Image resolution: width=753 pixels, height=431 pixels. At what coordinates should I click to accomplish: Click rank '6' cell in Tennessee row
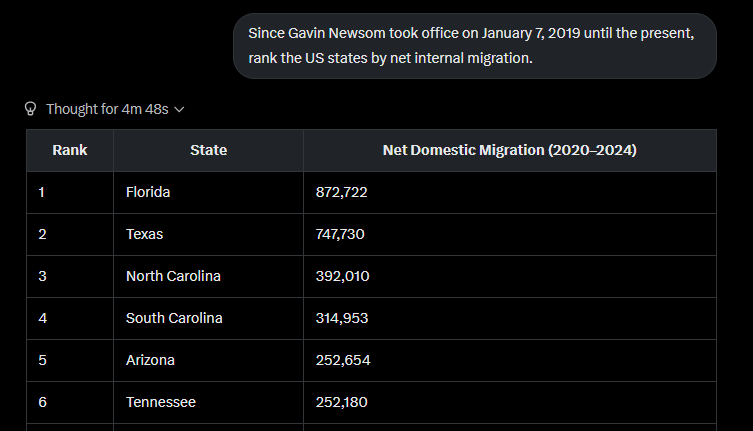pos(70,402)
